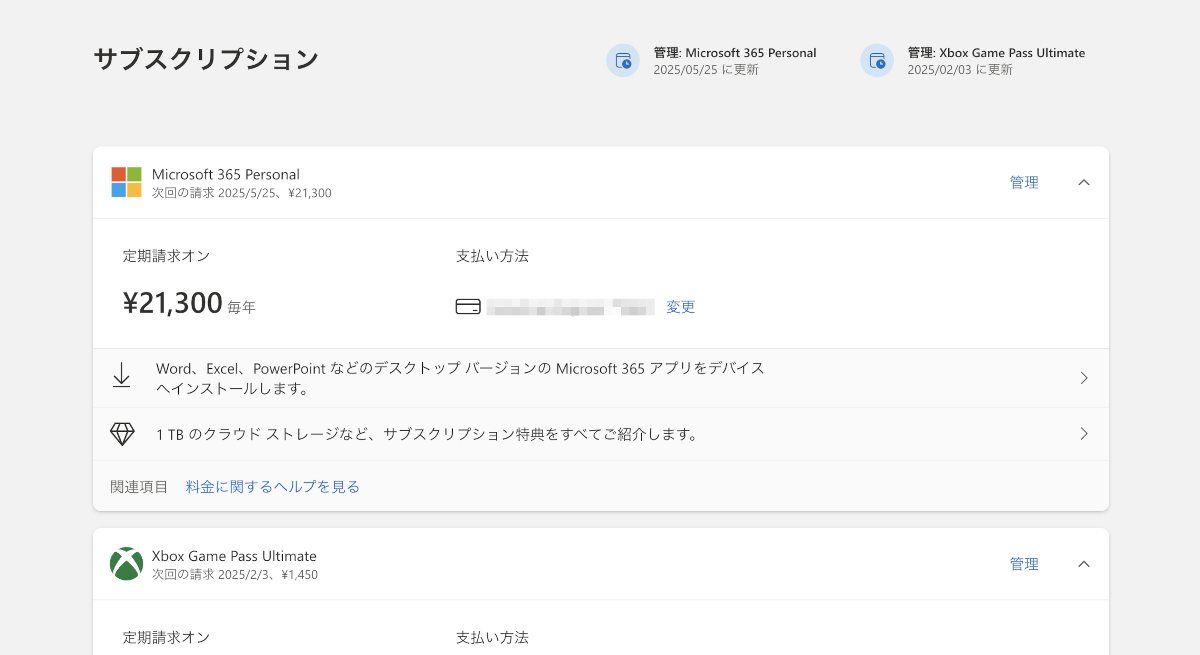Click the blue card icon near Microsoft 365 update
Viewport: 1200px width, 655px height.
[x=623, y=60]
